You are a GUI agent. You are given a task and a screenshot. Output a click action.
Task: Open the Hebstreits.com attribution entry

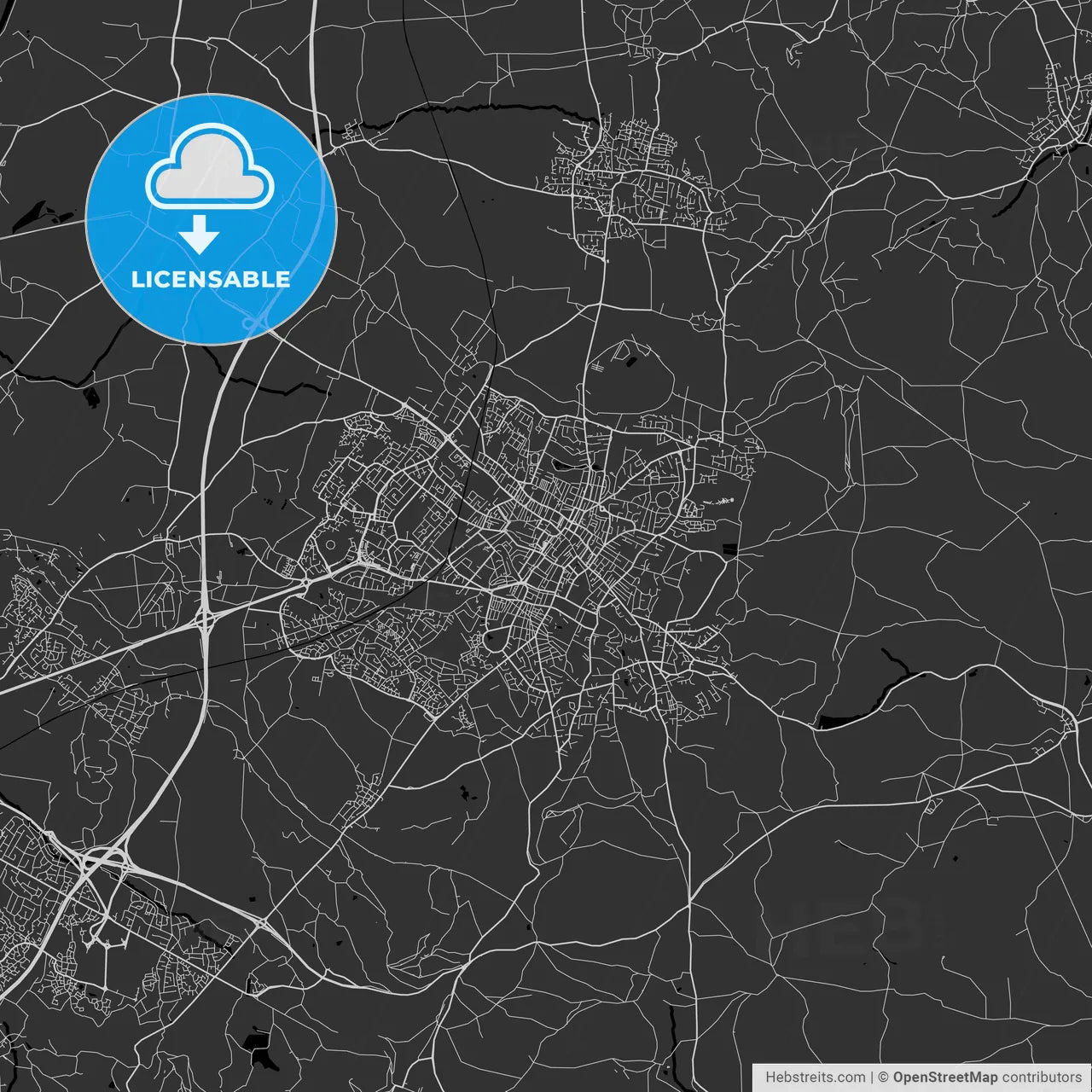click(815, 1077)
